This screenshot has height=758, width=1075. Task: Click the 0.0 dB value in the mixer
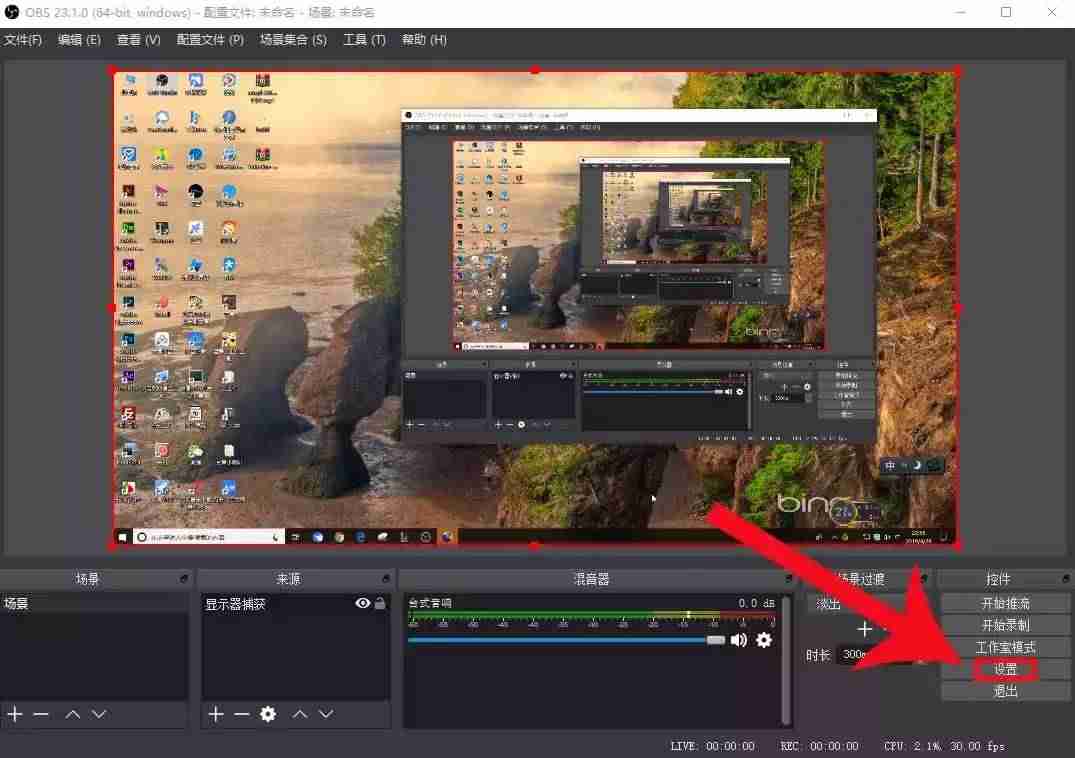756,603
